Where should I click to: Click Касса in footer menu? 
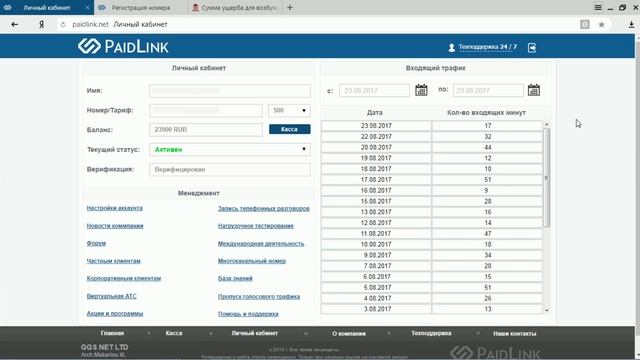pyautogui.click(x=174, y=333)
